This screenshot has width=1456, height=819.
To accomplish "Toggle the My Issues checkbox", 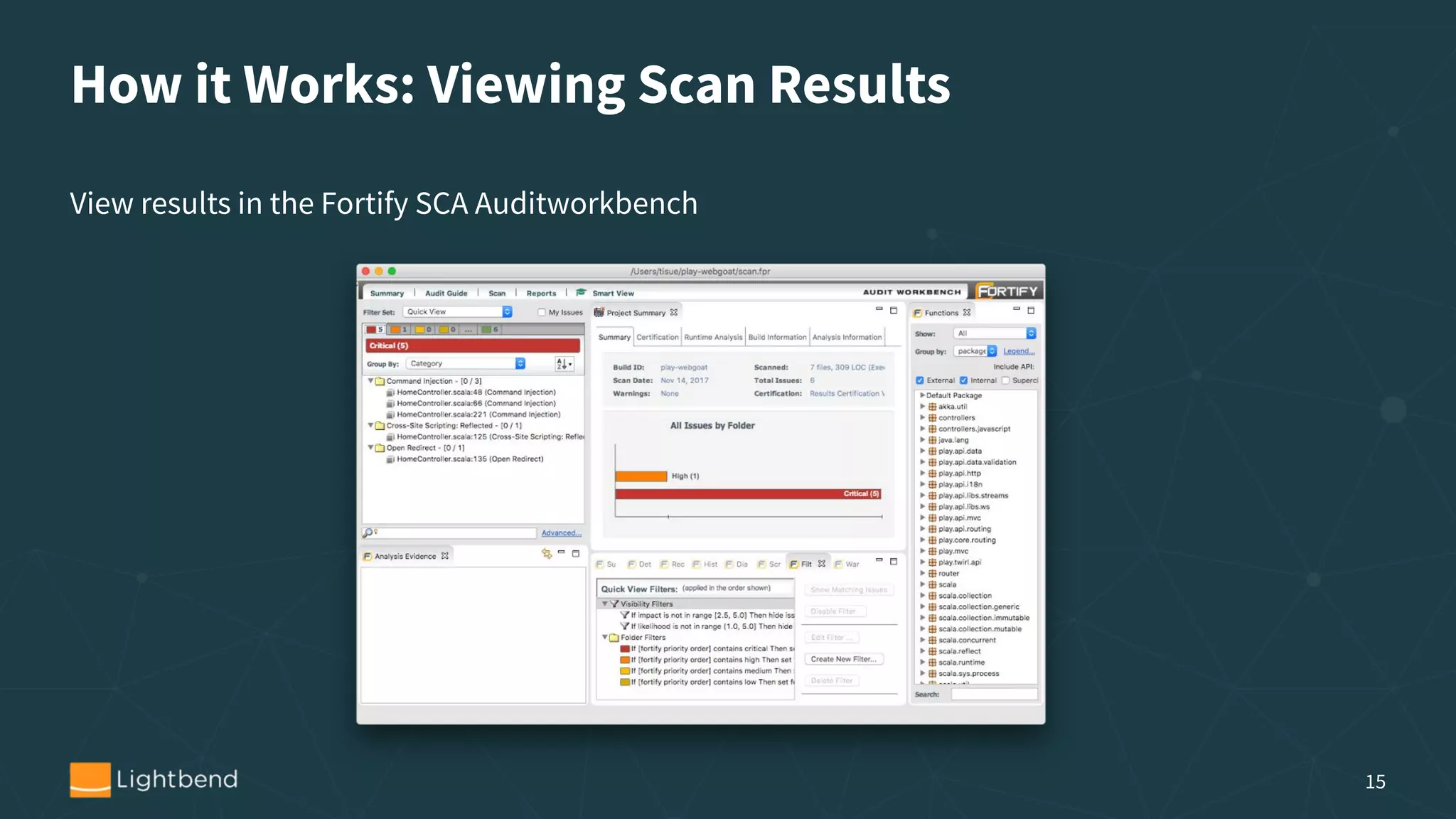I will click(x=542, y=312).
